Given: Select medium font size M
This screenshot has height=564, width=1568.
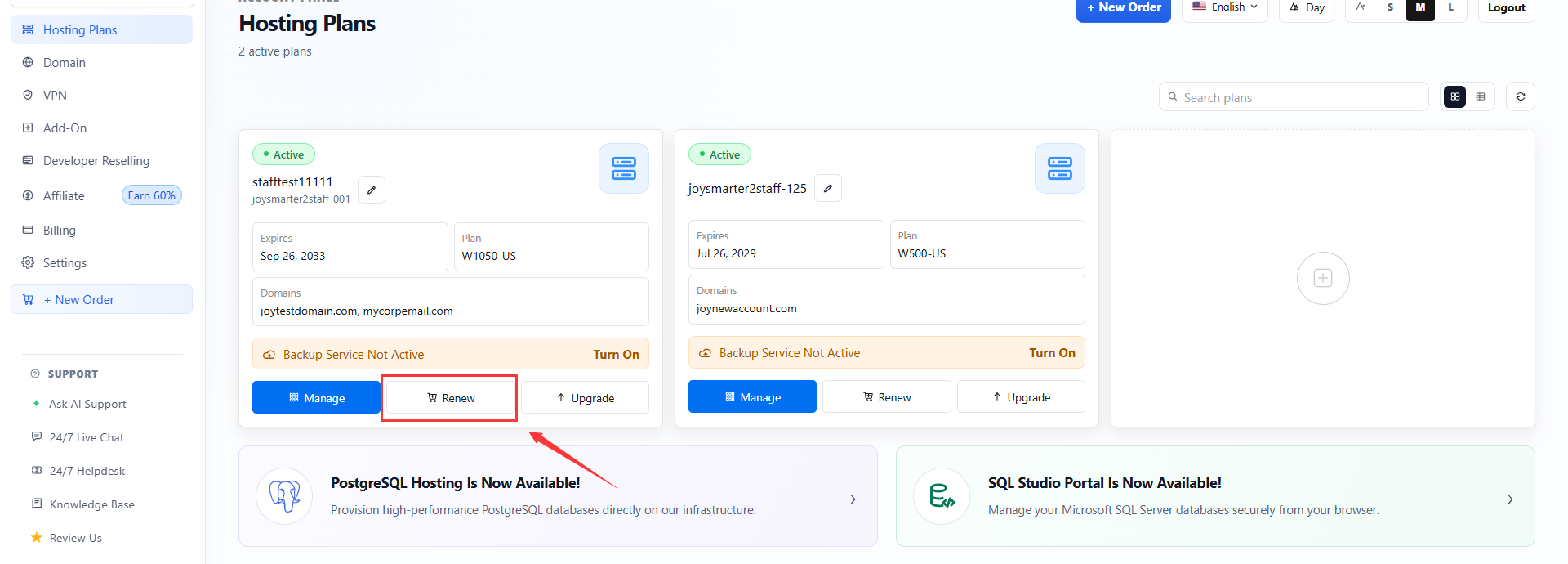Looking at the screenshot, I should pyautogui.click(x=1420, y=7).
